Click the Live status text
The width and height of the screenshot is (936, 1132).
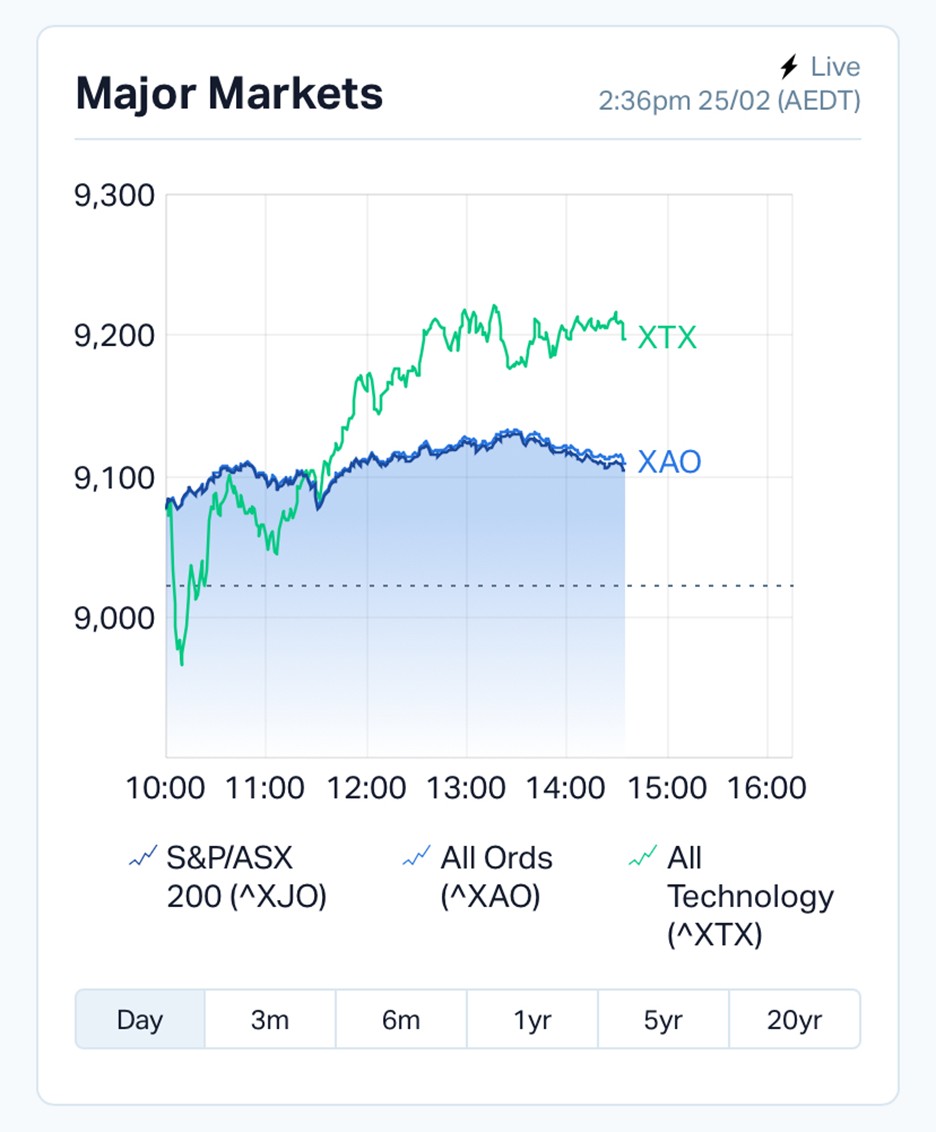pos(835,67)
